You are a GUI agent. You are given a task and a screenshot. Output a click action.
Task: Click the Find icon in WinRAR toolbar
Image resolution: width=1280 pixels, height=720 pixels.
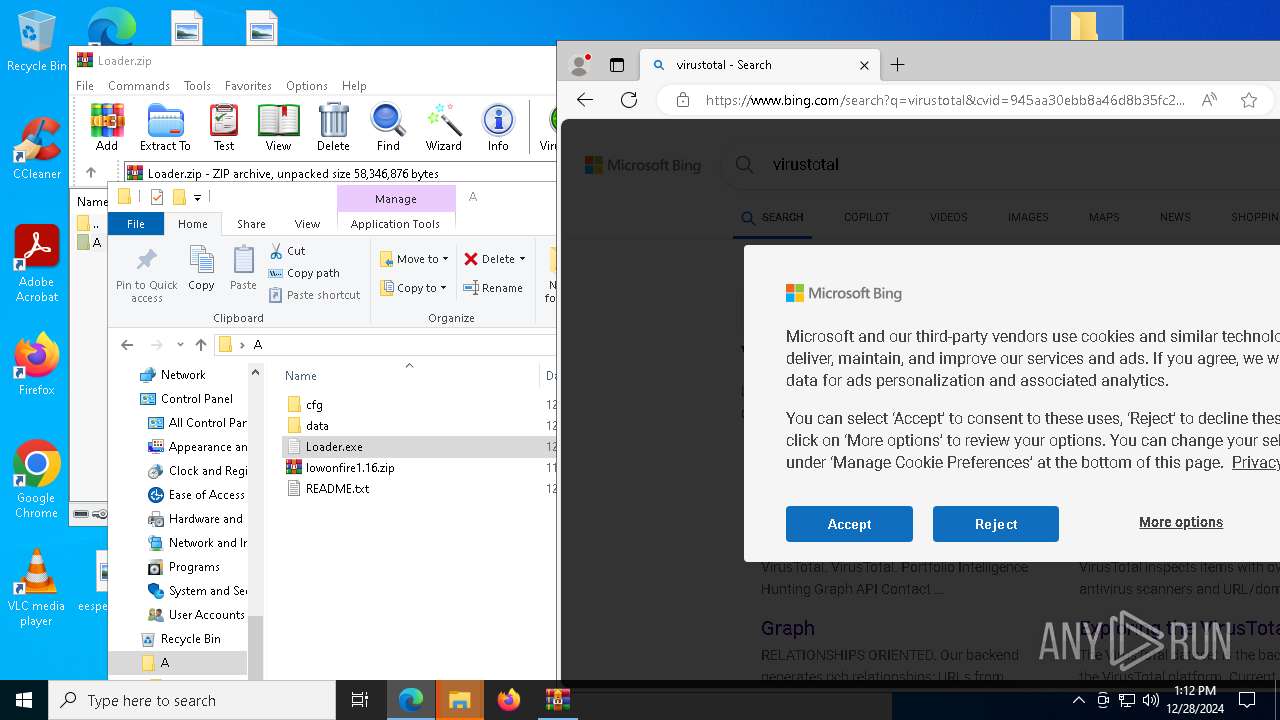388,127
